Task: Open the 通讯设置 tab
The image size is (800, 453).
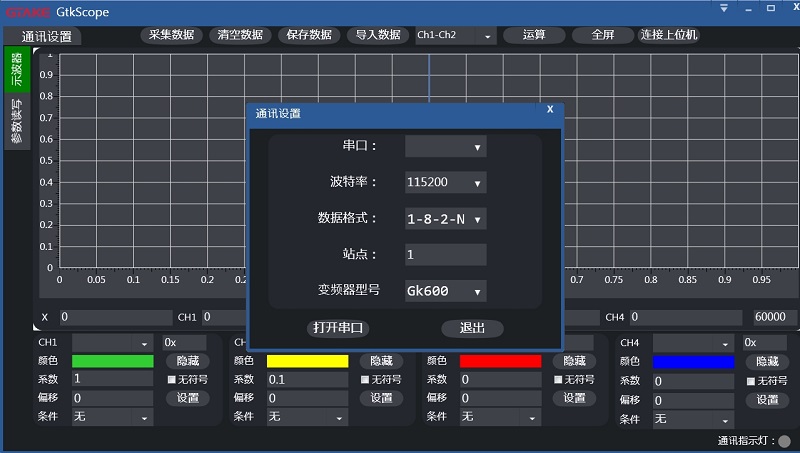Action: (x=42, y=36)
